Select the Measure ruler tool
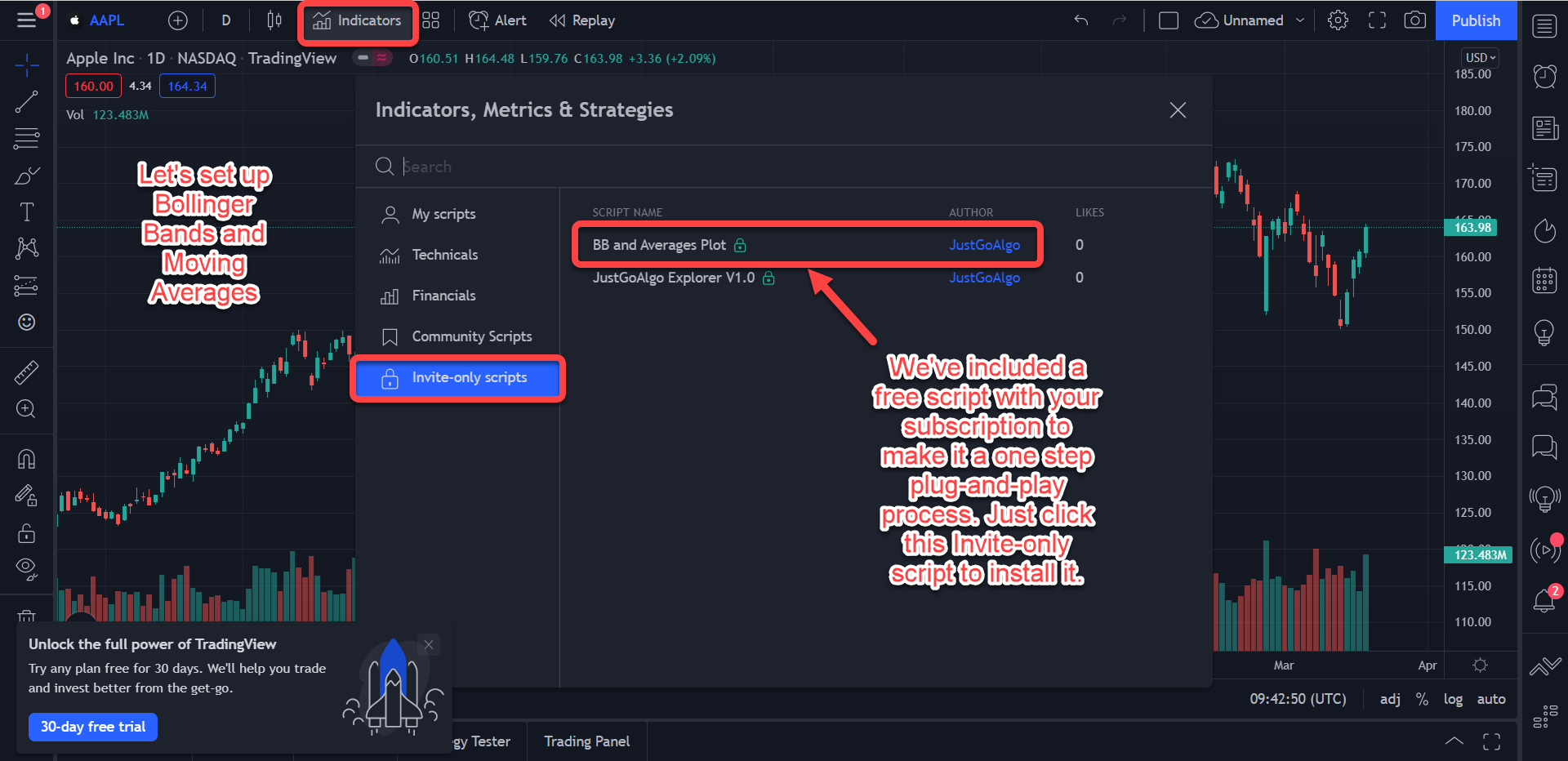 pyautogui.click(x=26, y=373)
